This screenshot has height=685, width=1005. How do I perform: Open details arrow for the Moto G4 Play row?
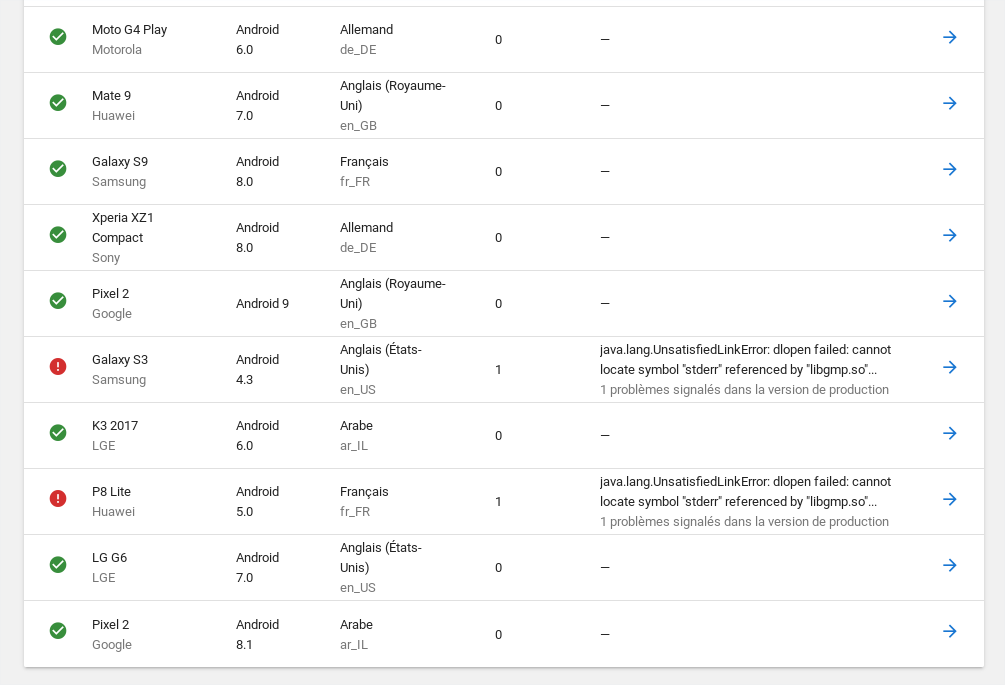(x=949, y=37)
